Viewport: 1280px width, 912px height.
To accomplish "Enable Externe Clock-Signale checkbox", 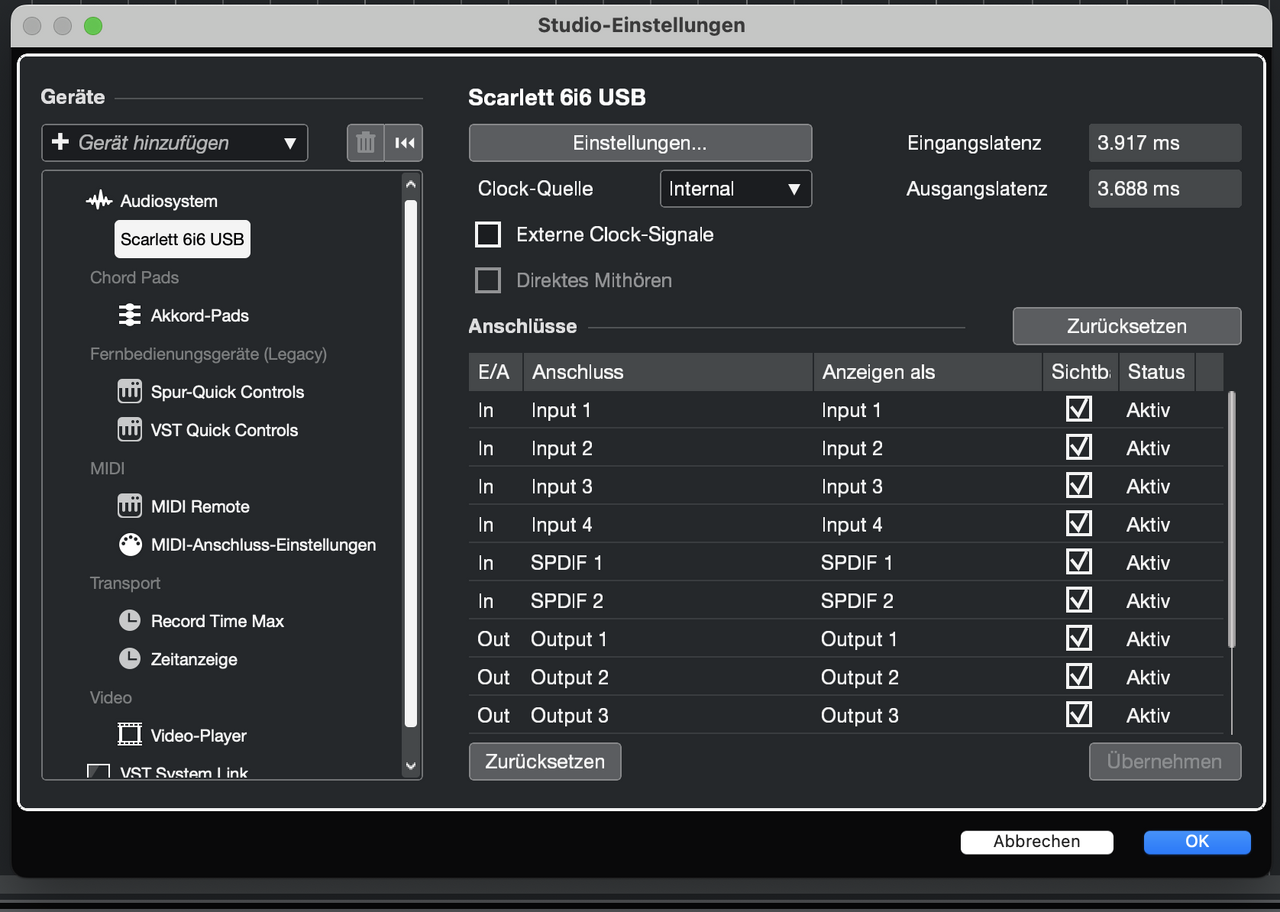I will pos(488,235).
